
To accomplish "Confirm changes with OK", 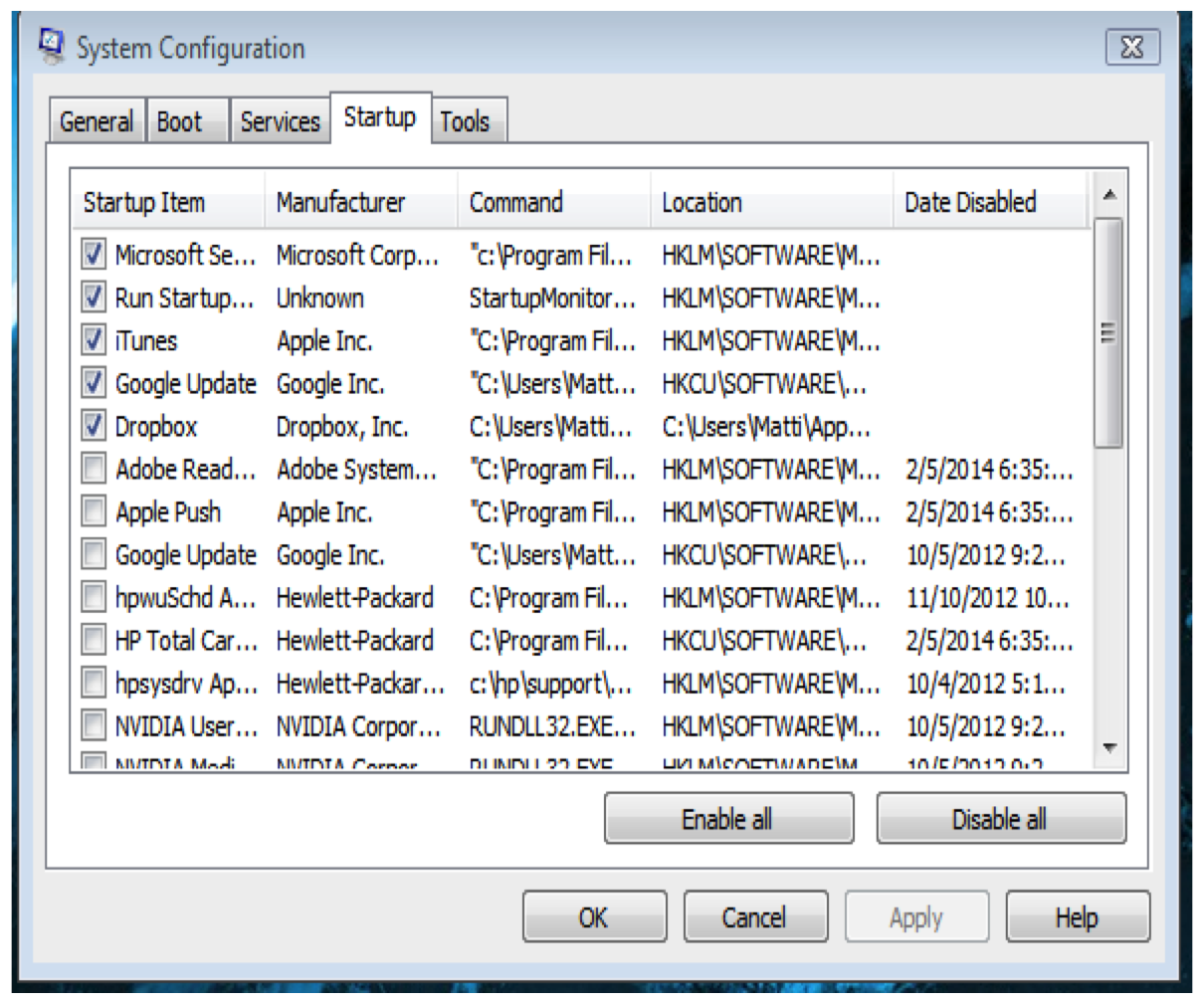I will 594,916.
